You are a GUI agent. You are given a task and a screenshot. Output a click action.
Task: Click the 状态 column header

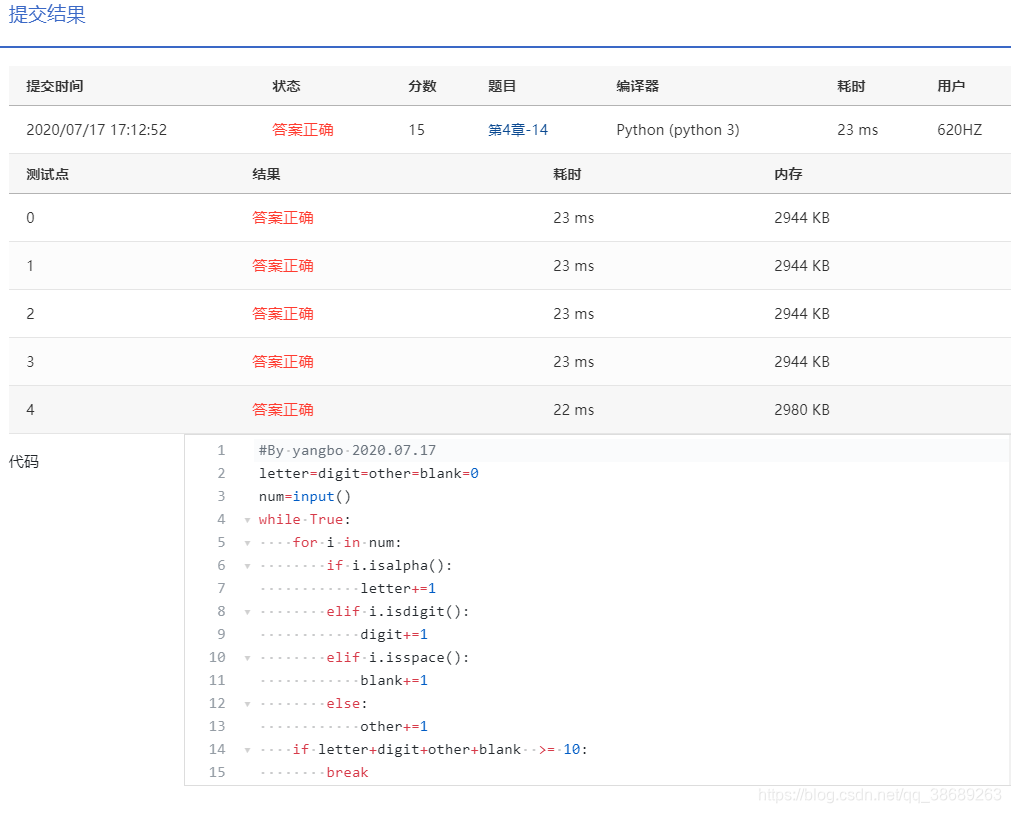286,86
